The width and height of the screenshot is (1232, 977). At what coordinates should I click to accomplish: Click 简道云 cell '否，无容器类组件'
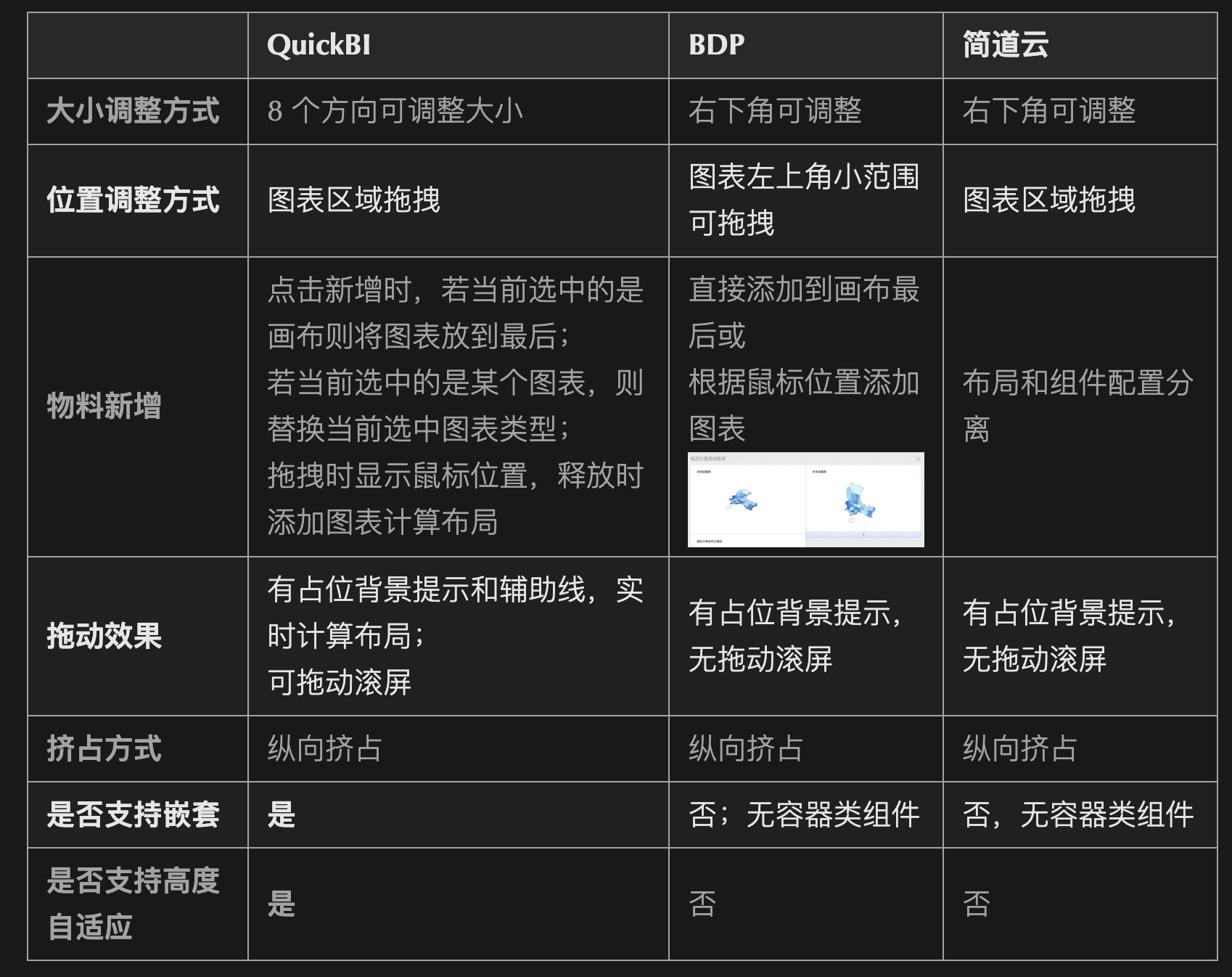pyautogui.click(x=1078, y=814)
